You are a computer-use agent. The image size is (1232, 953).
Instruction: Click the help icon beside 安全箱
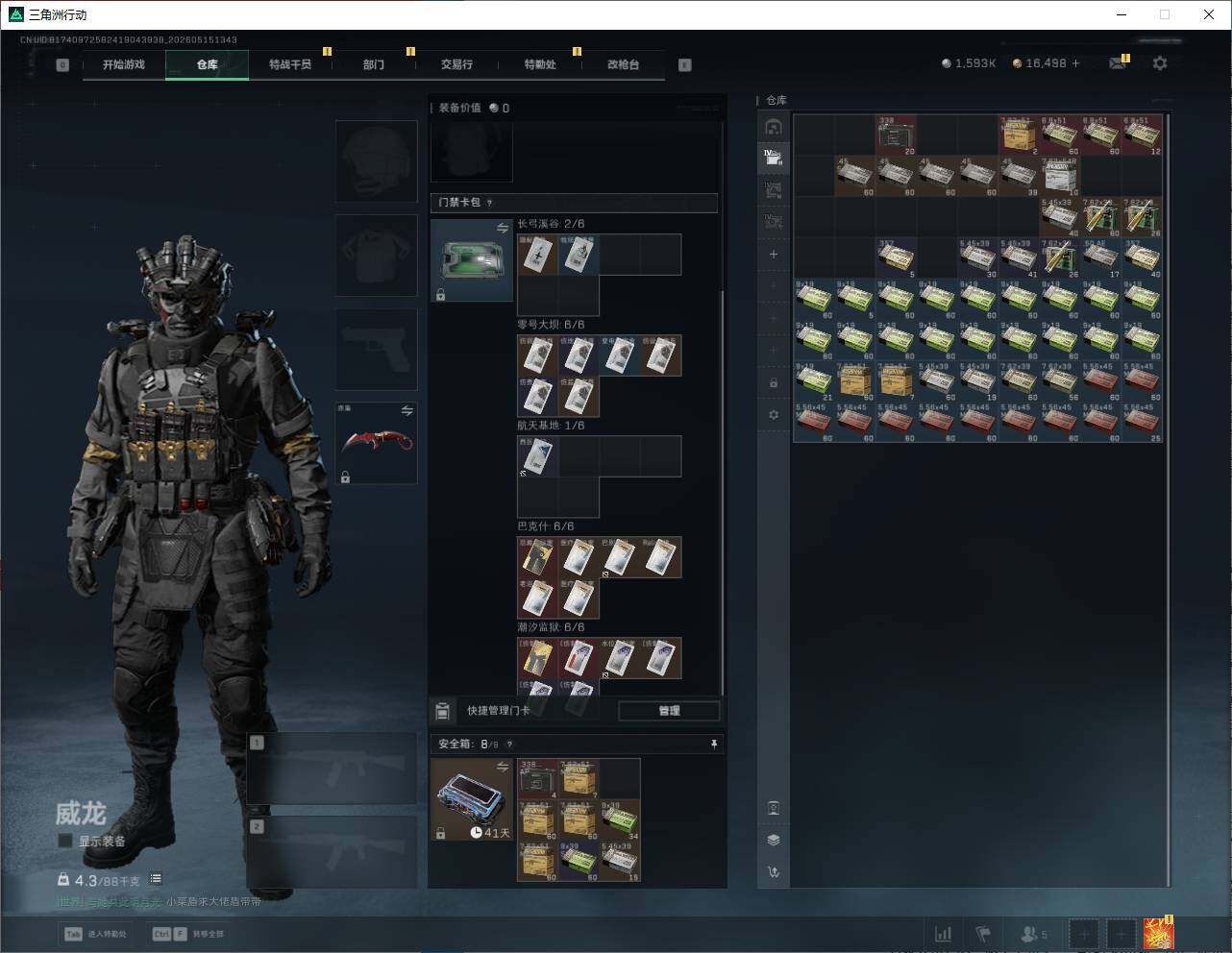click(x=509, y=745)
